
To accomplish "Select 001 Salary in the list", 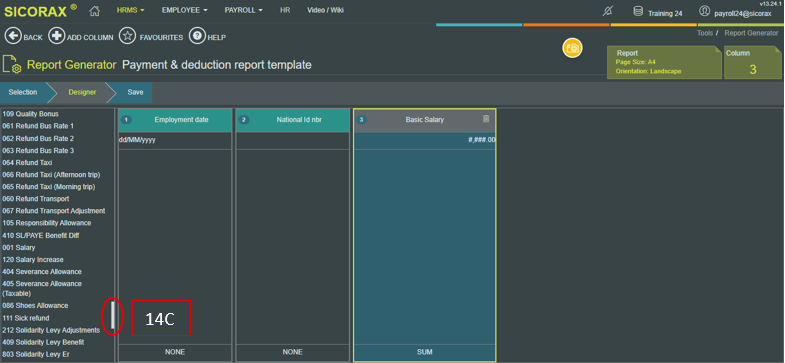I will pos(19,248).
